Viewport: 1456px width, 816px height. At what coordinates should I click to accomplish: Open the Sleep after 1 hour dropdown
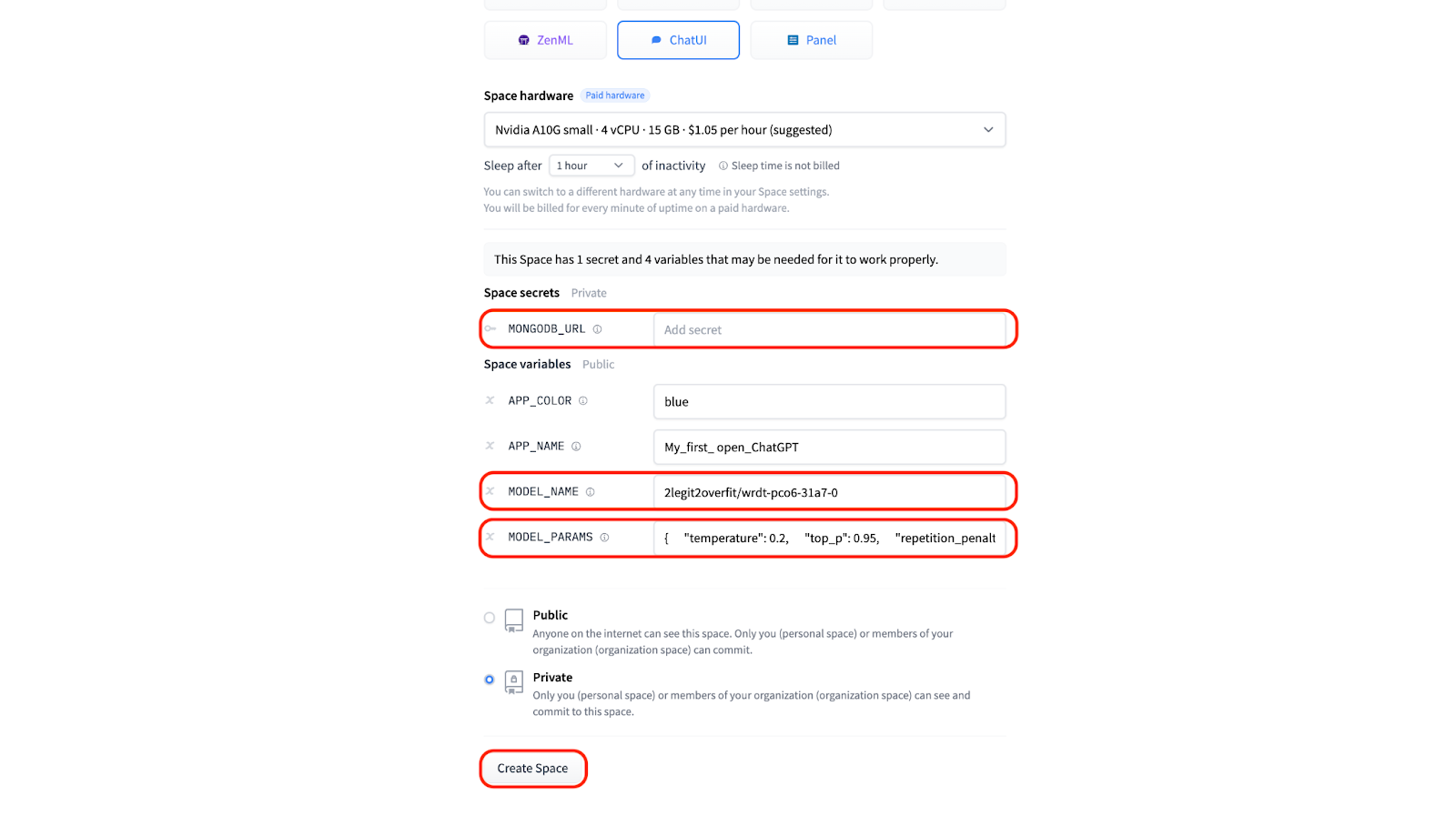pyautogui.click(x=591, y=166)
